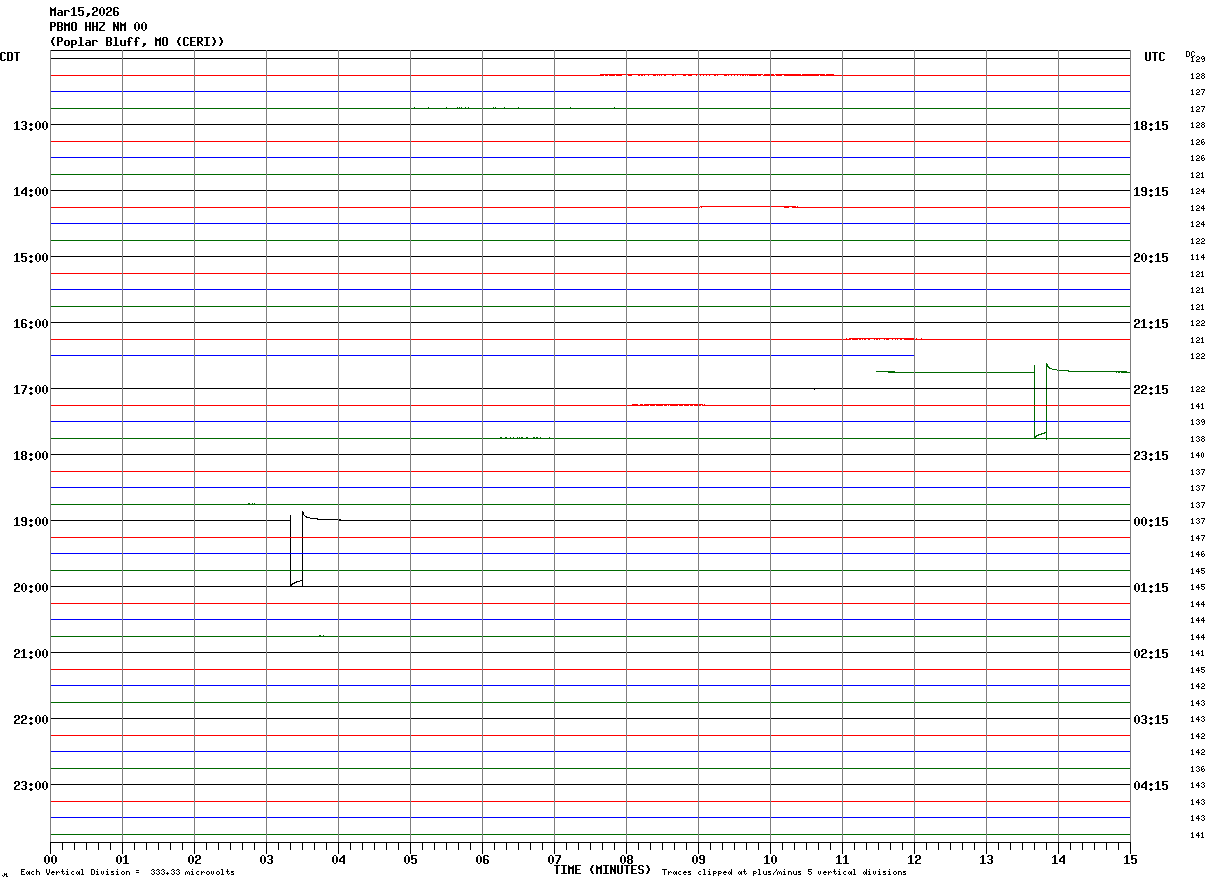
Task: Click the 00:15 UTC row label
Action: 1151,521
